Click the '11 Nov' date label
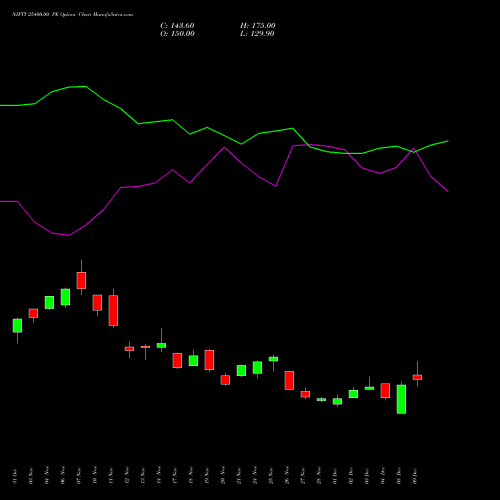This screenshot has height=500, width=500. [111, 476]
